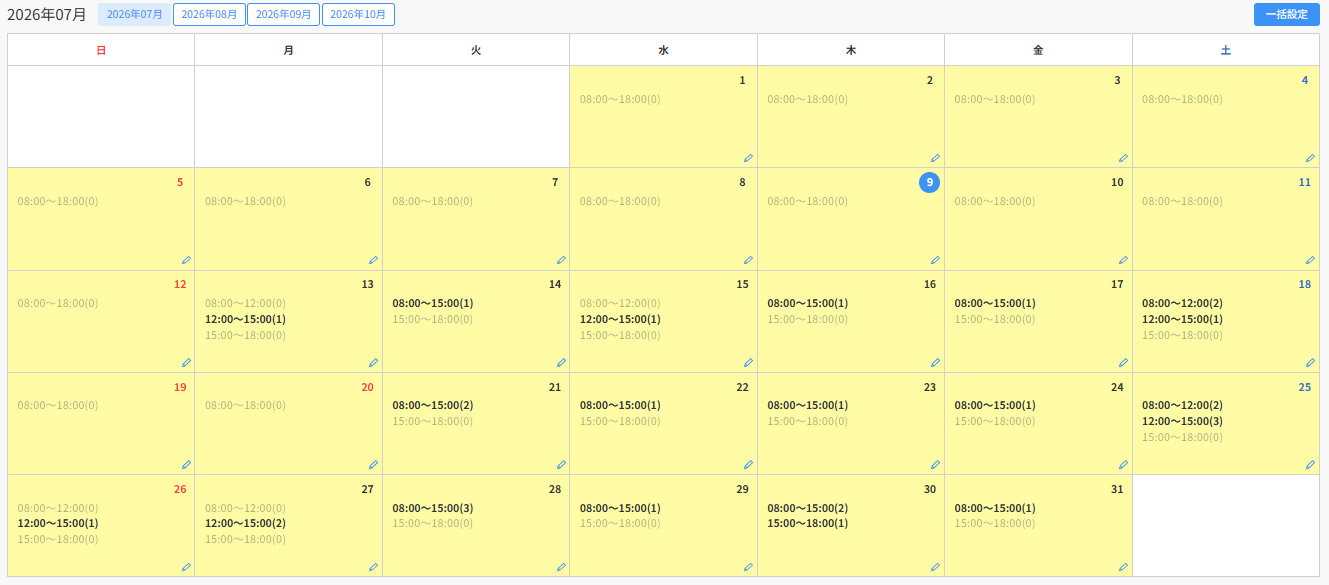Select the 08:00〜12:00(2) slot on July 18
This screenshot has width=1329, height=585.
coord(1182,303)
